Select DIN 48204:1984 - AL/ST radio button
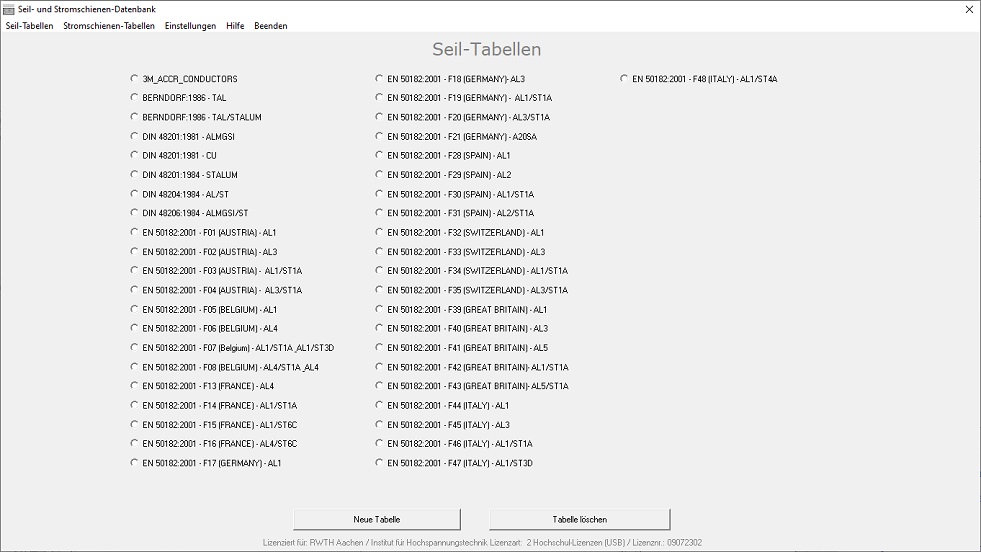This screenshot has height=552, width=981. tap(135, 194)
